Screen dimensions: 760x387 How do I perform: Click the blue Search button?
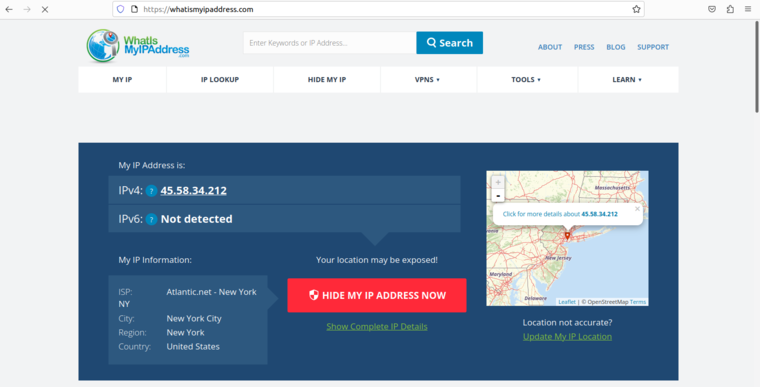[449, 43]
